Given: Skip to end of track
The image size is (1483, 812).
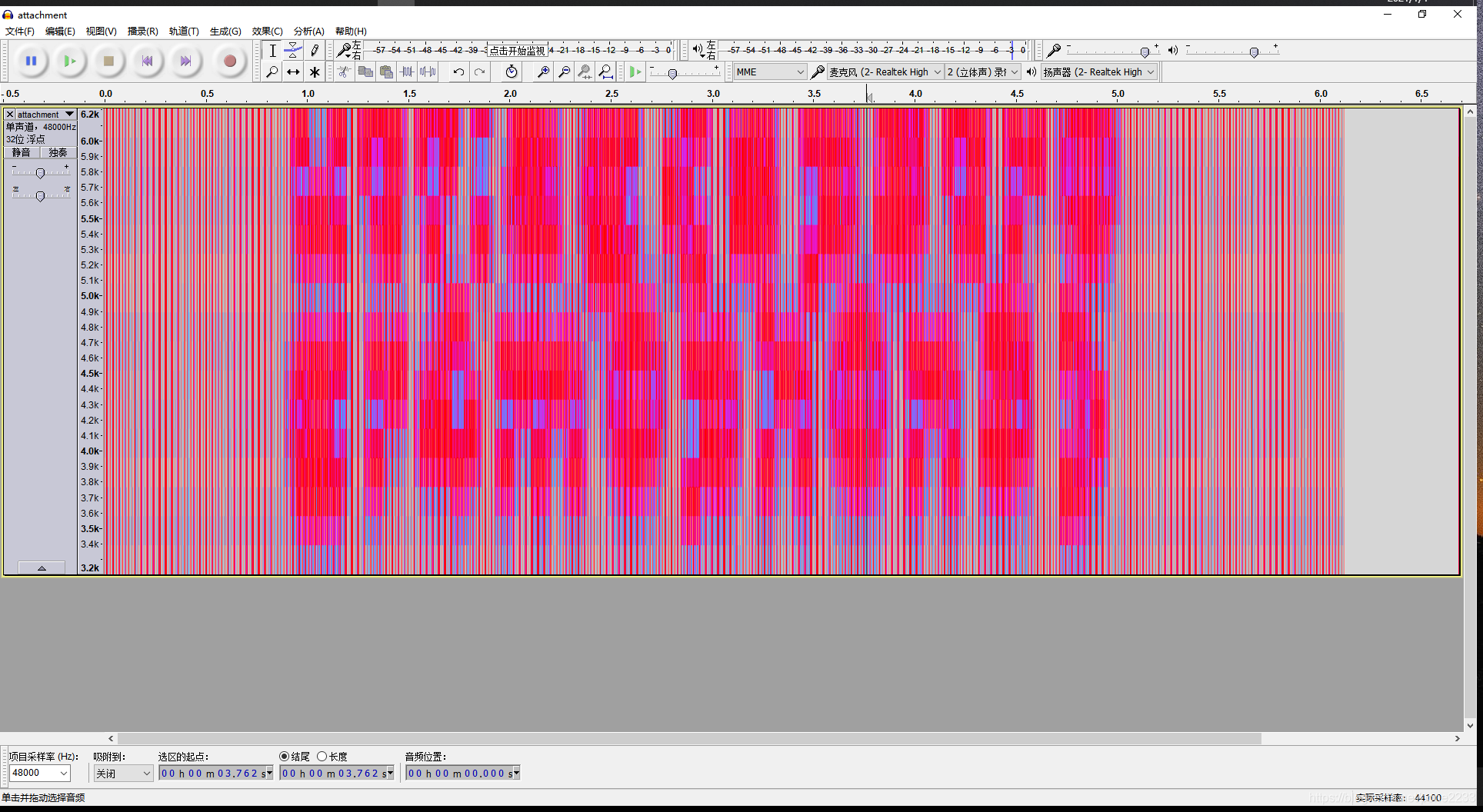Looking at the screenshot, I should tap(185, 61).
